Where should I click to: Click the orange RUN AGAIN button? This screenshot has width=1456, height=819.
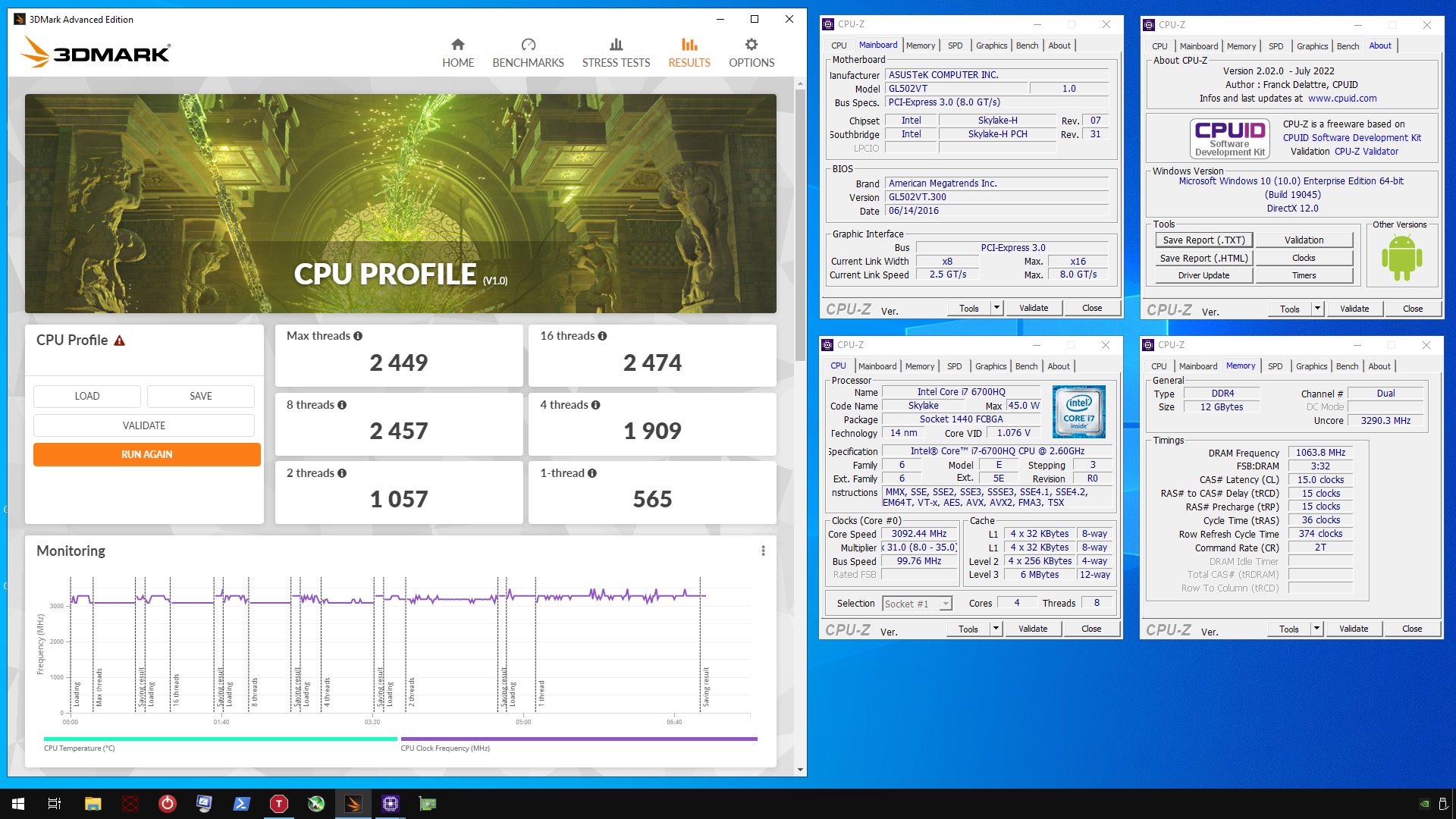coord(146,454)
